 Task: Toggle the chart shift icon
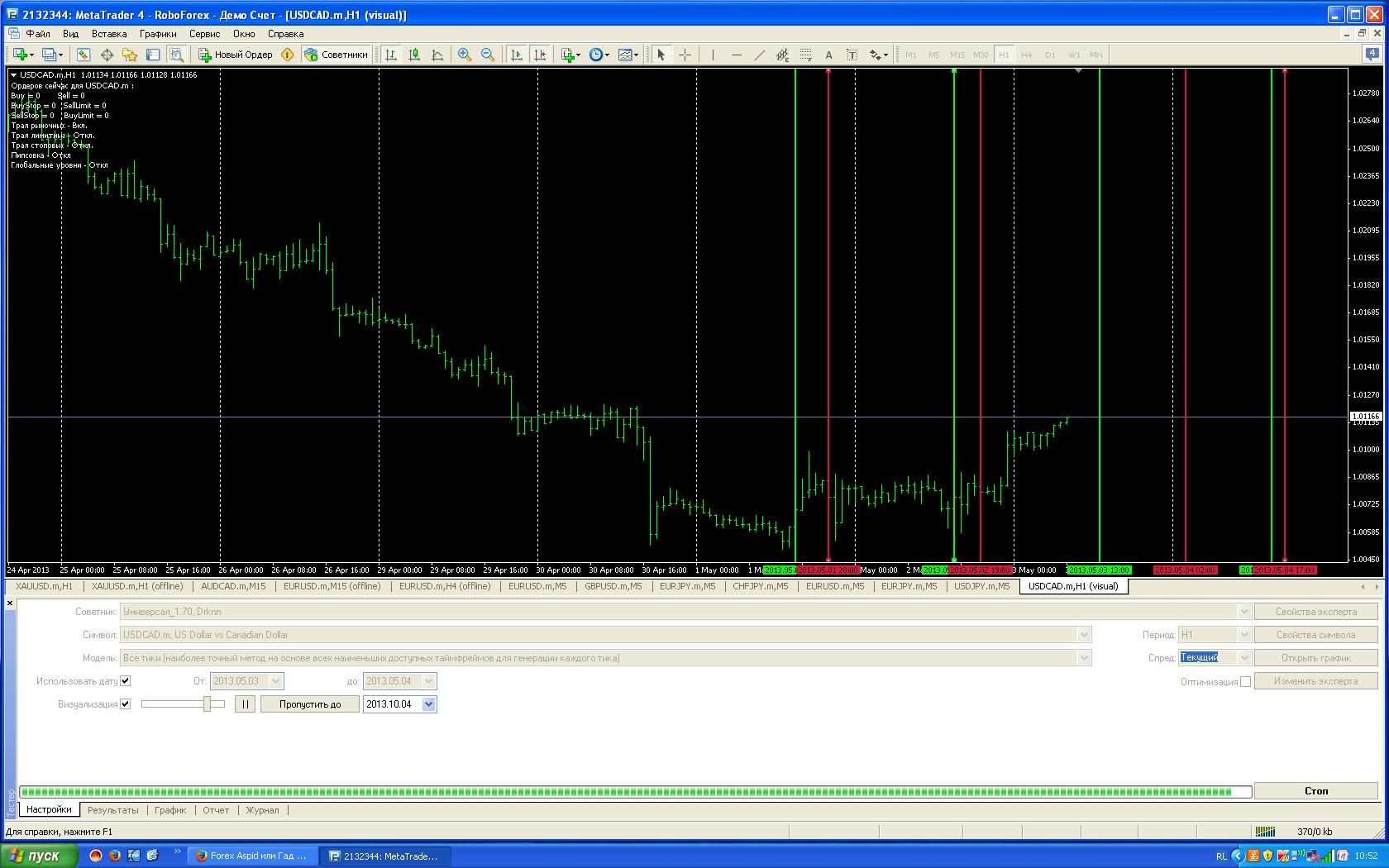pyautogui.click(x=540, y=55)
